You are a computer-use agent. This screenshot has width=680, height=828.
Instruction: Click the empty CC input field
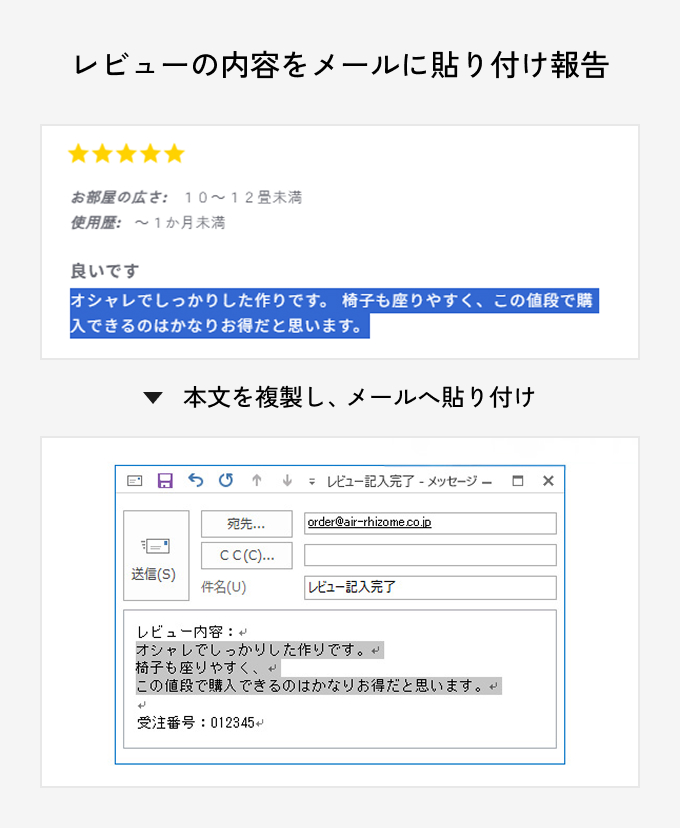click(x=430, y=555)
